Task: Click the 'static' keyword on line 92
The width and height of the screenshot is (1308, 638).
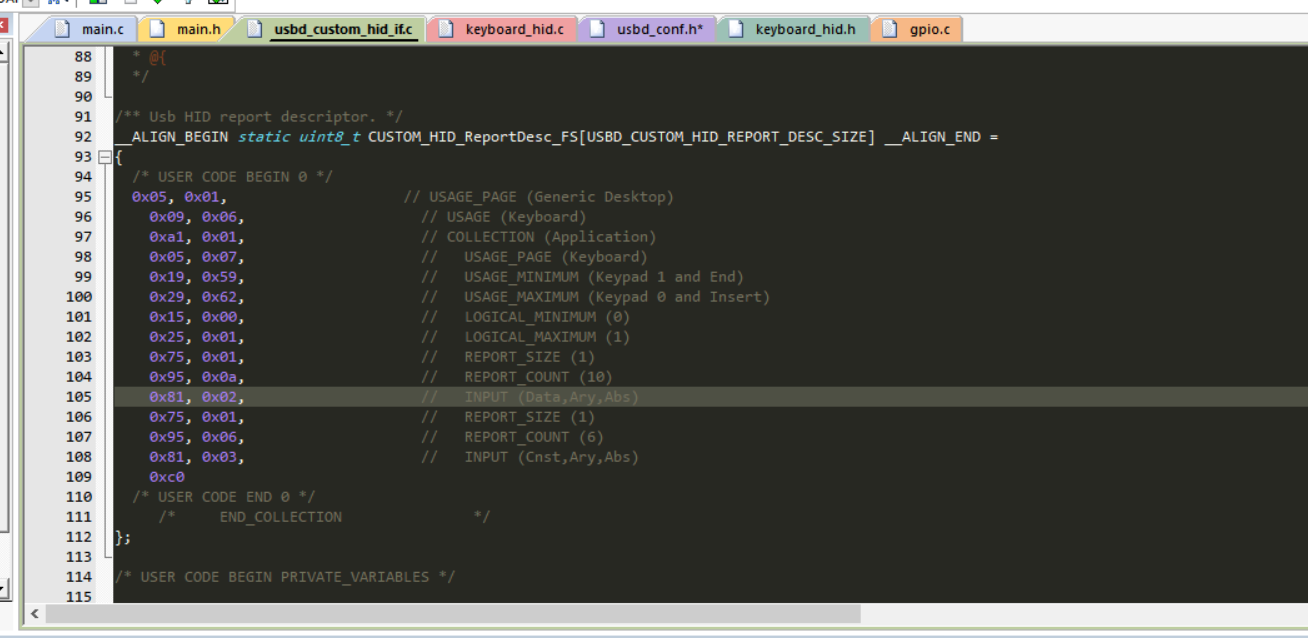Action: pos(263,137)
